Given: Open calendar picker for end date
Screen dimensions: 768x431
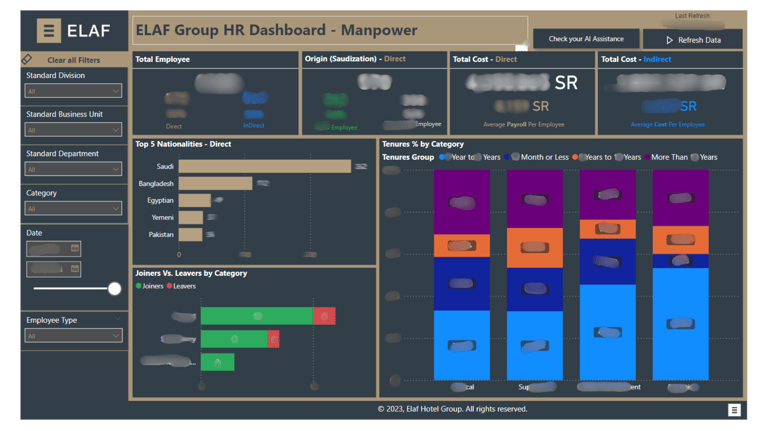Looking at the screenshot, I should click(74, 268).
